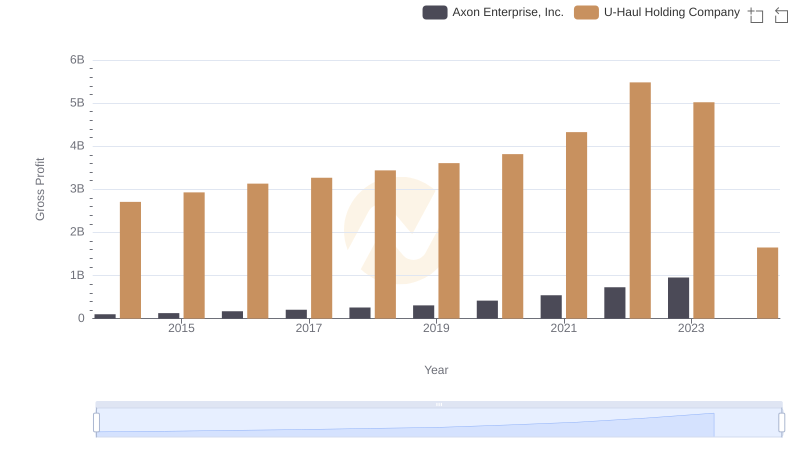Click the Year axis title
The width and height of the screenshot is (800, 461).
click(x=436, y=370)
